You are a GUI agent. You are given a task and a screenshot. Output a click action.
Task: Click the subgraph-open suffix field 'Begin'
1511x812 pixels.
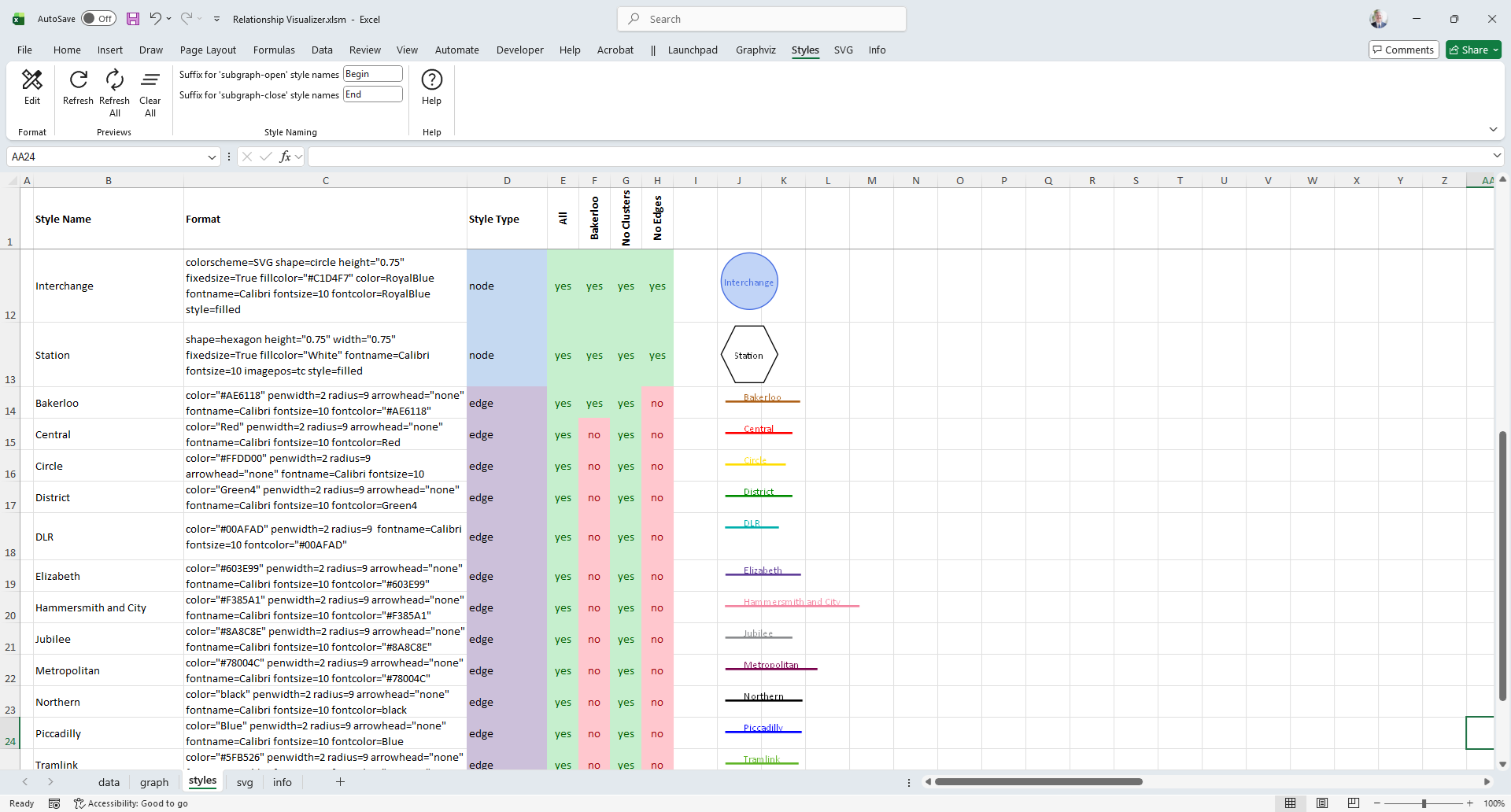(x=373, y=74)
